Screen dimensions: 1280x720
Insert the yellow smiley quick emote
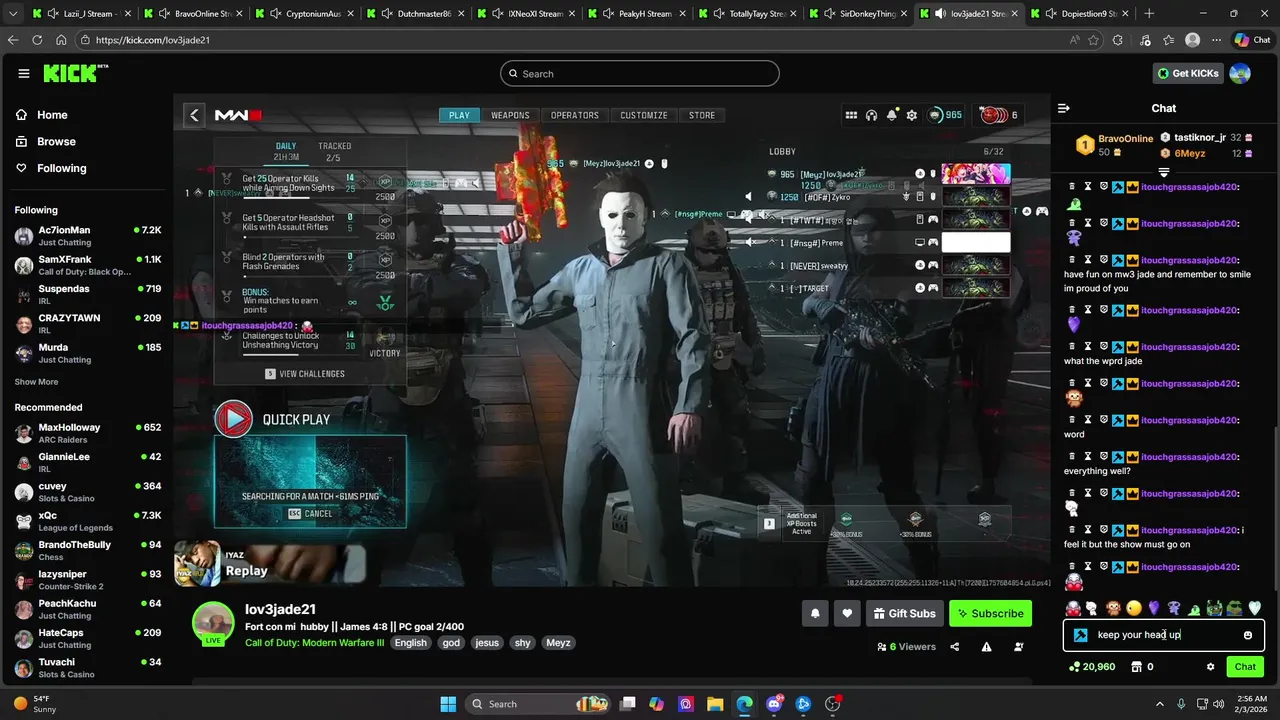click(1133, 608)
